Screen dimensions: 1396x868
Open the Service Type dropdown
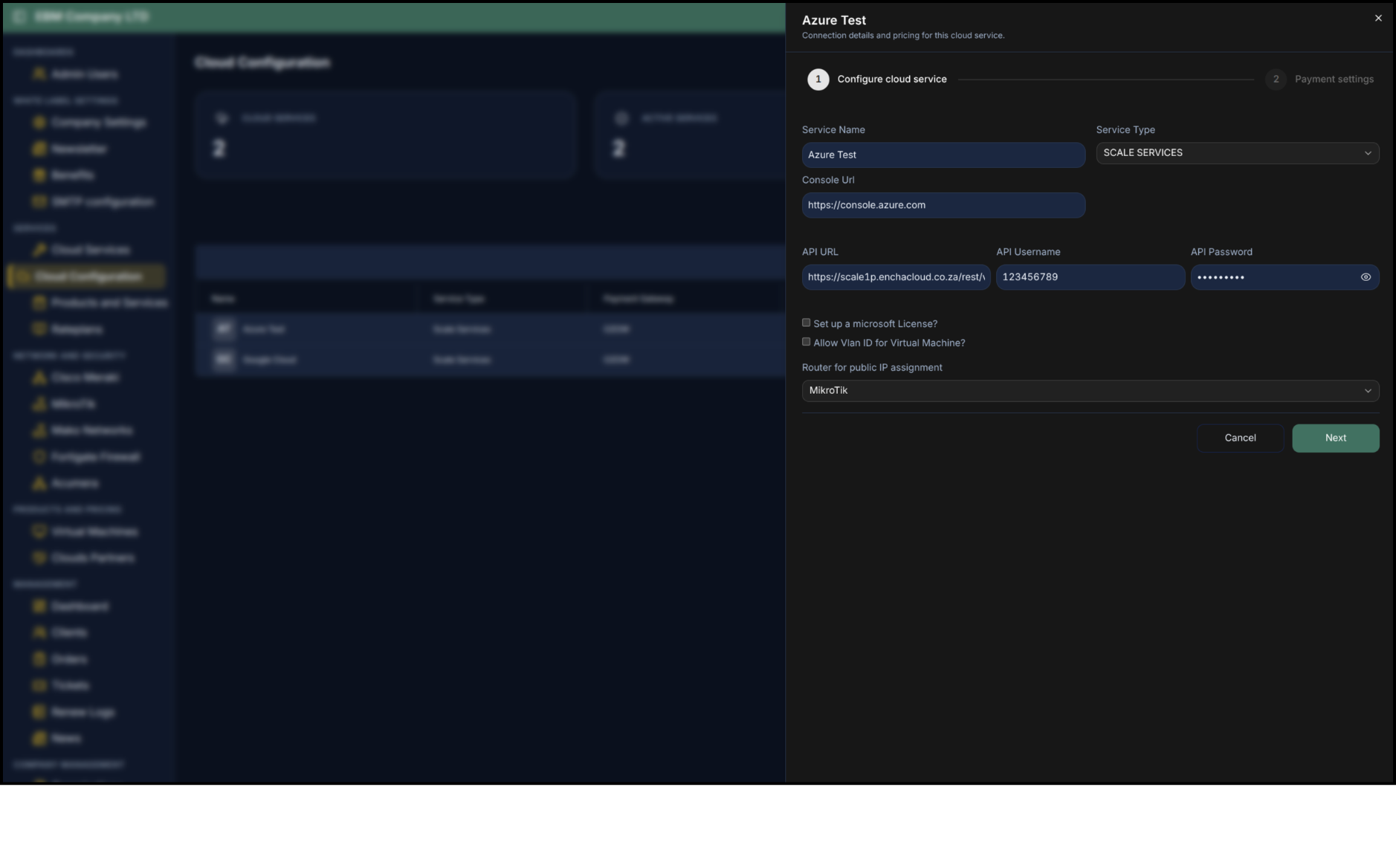[x=1238, y=153]
